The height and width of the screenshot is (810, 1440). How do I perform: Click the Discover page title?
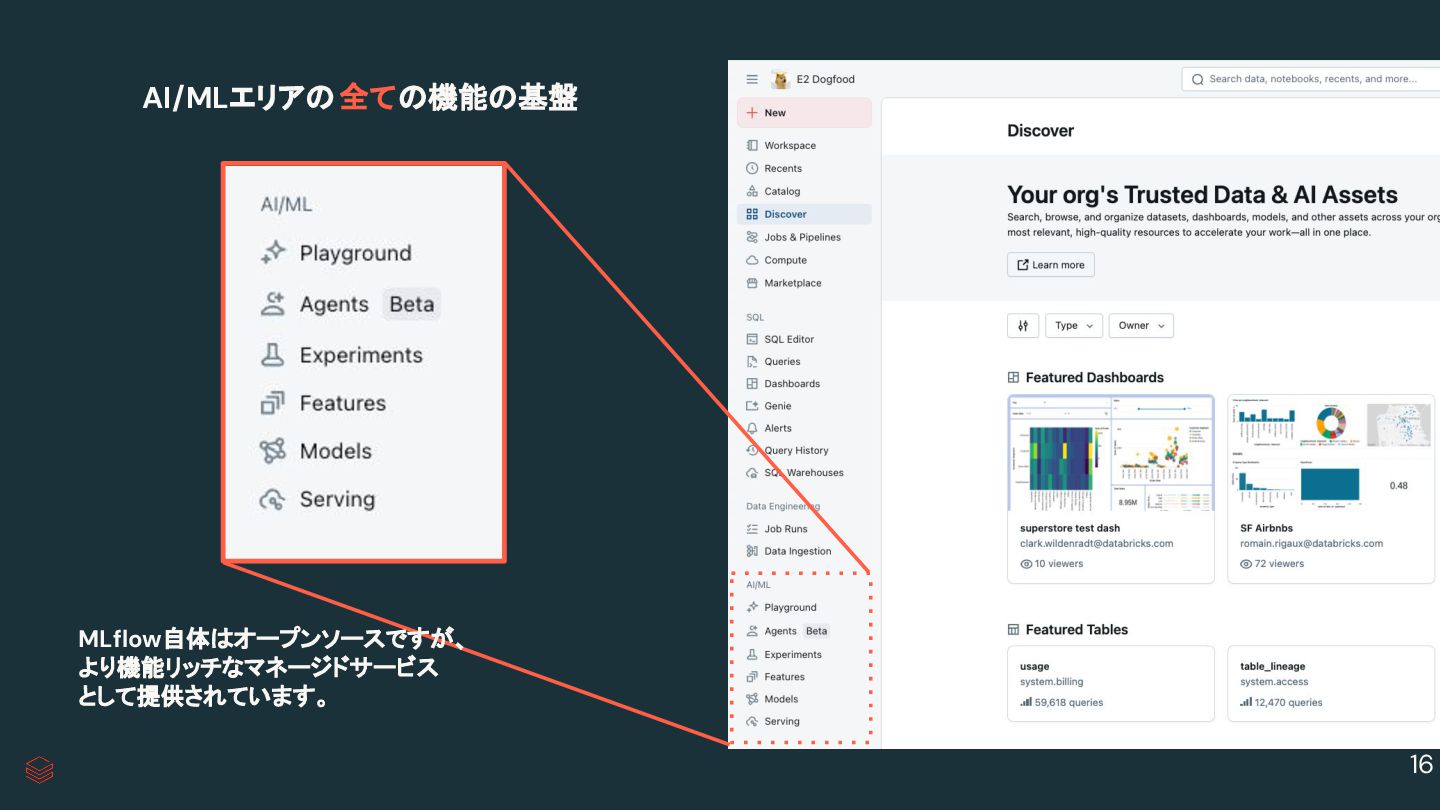tap(1040, 130)
